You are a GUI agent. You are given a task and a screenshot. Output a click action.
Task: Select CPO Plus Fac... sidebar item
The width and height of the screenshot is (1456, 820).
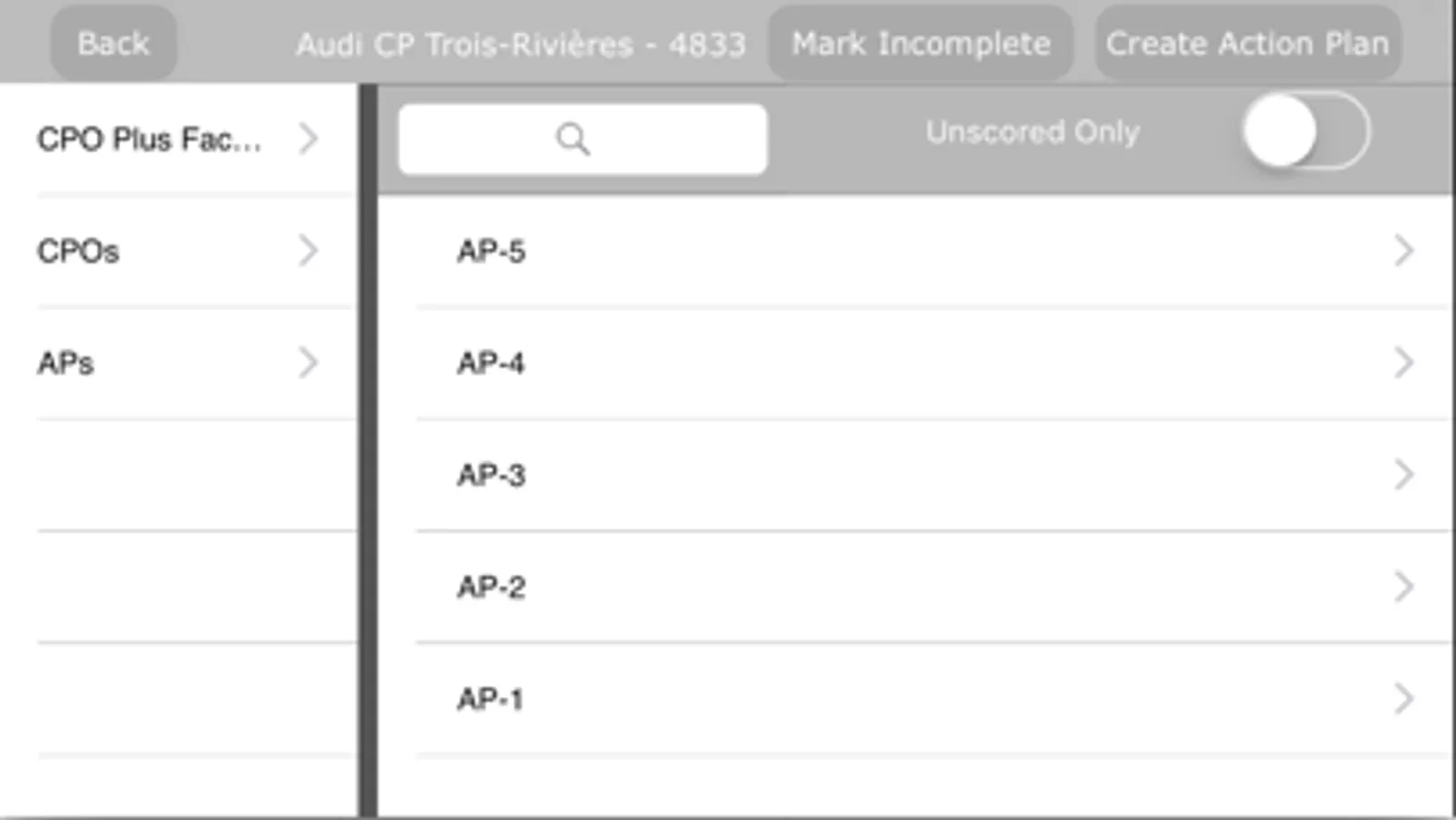148,139
